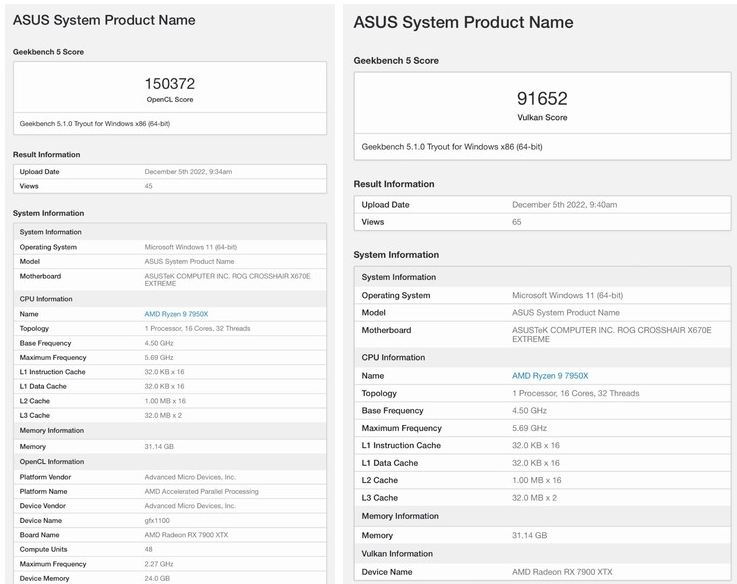The height and width of the screenshot is (584, 737).
Task: Click AMD Radeon RX 7900 XTX under Vulkan Information
Action: pos(563,572)
